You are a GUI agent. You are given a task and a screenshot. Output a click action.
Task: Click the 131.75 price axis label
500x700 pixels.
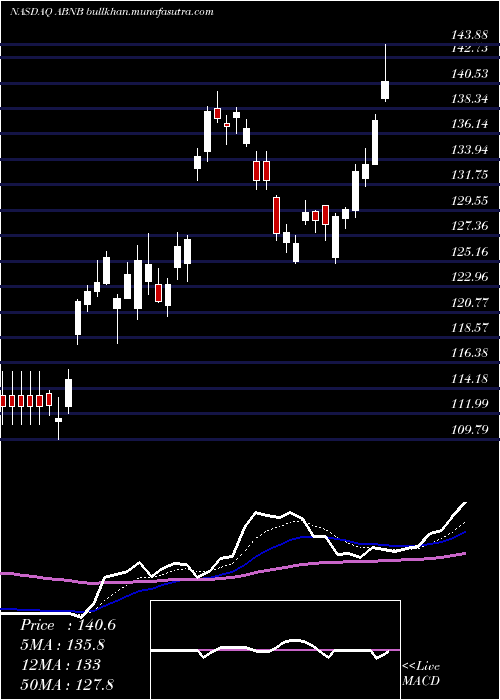click(x=470, y=175)
